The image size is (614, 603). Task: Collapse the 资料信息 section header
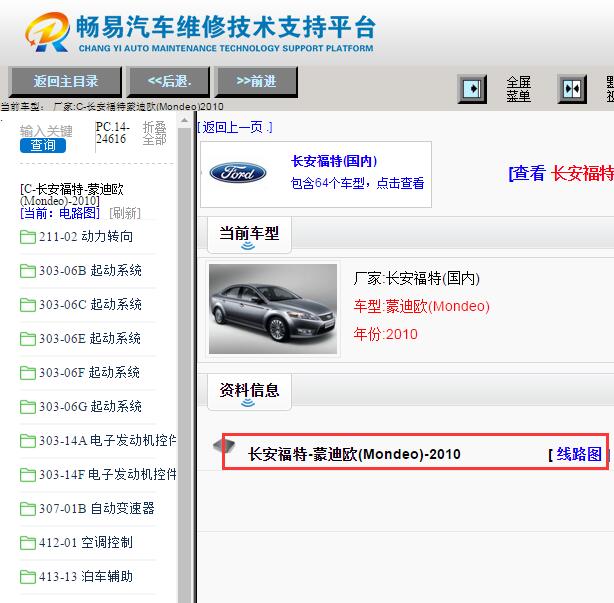coord(249,392)
